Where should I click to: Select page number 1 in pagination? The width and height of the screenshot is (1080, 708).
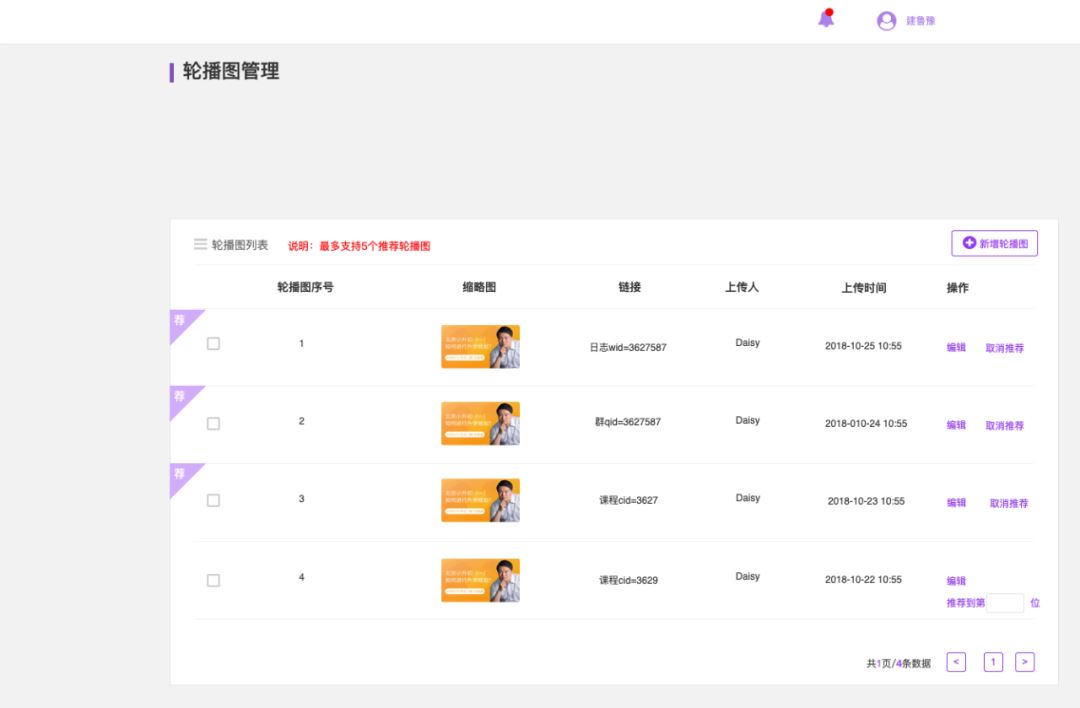(x=993, y=662)
